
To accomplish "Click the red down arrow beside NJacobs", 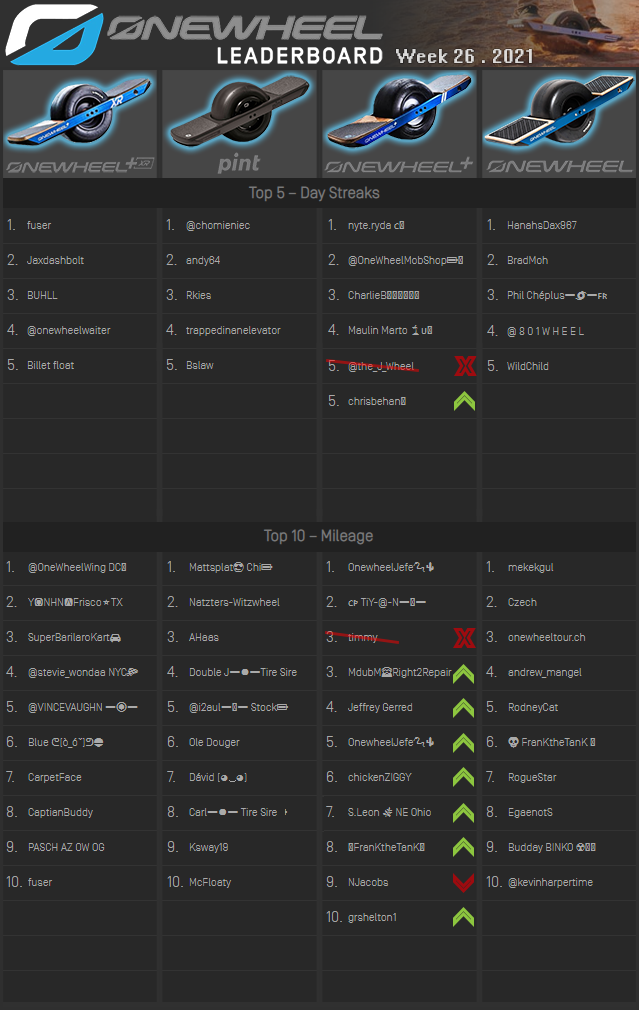I will click(x=464, y=882).
